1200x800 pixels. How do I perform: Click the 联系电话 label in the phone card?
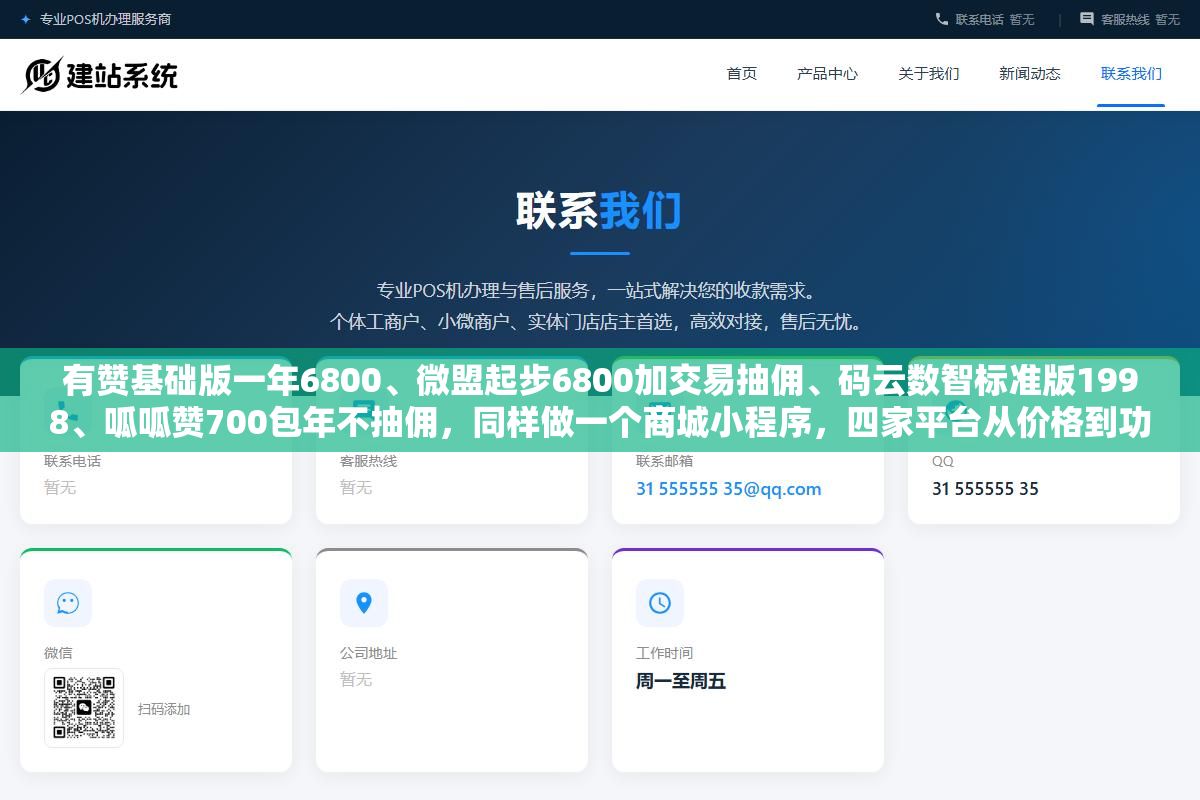click(x=73, y=461)
